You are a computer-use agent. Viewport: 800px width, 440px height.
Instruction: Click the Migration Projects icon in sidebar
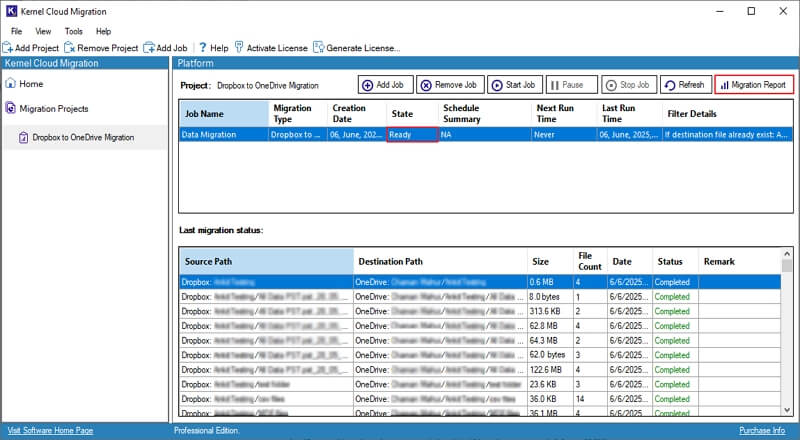[x=11, y=108]
